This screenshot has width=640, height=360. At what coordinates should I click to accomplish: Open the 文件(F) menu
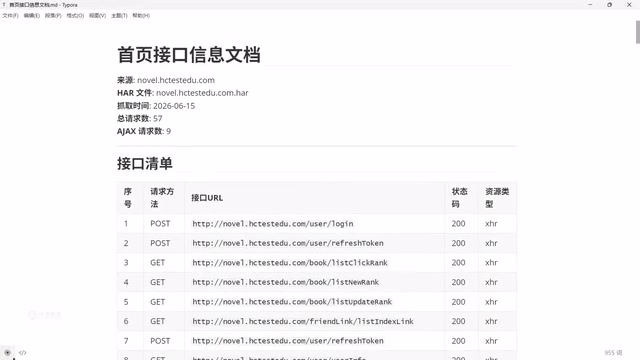(10, 16)
